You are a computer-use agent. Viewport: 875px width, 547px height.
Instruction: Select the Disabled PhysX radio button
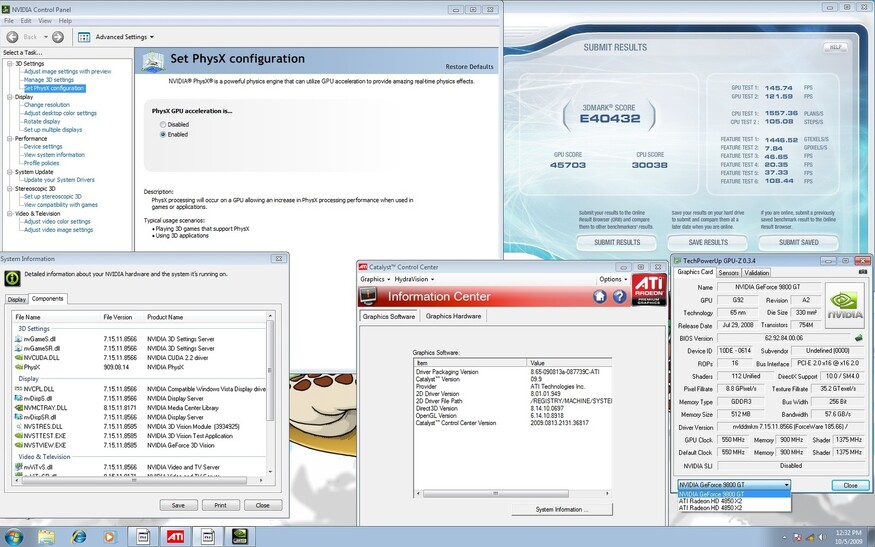(163, 124)
